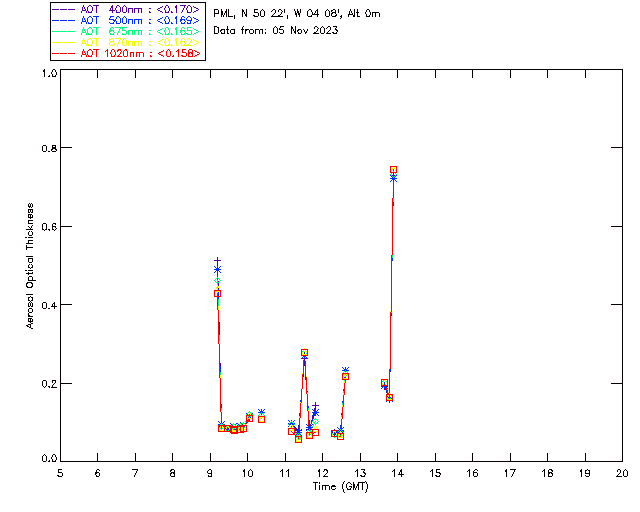Click the x-axis label 9
640x512 pixels.
(x=210, y=473)
